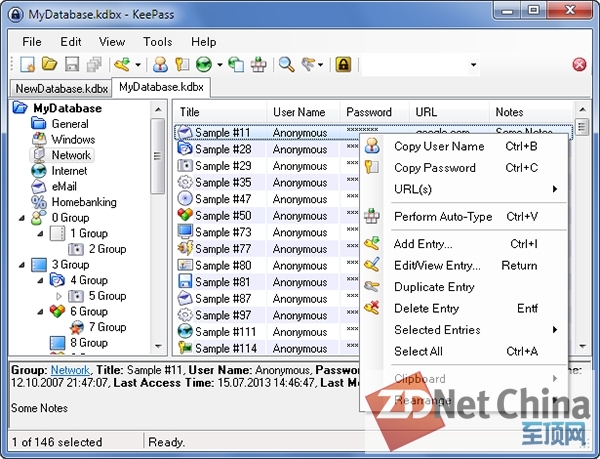600x459 pixels.
Task: Click the Network group link in details
Action: click(70, 370)
